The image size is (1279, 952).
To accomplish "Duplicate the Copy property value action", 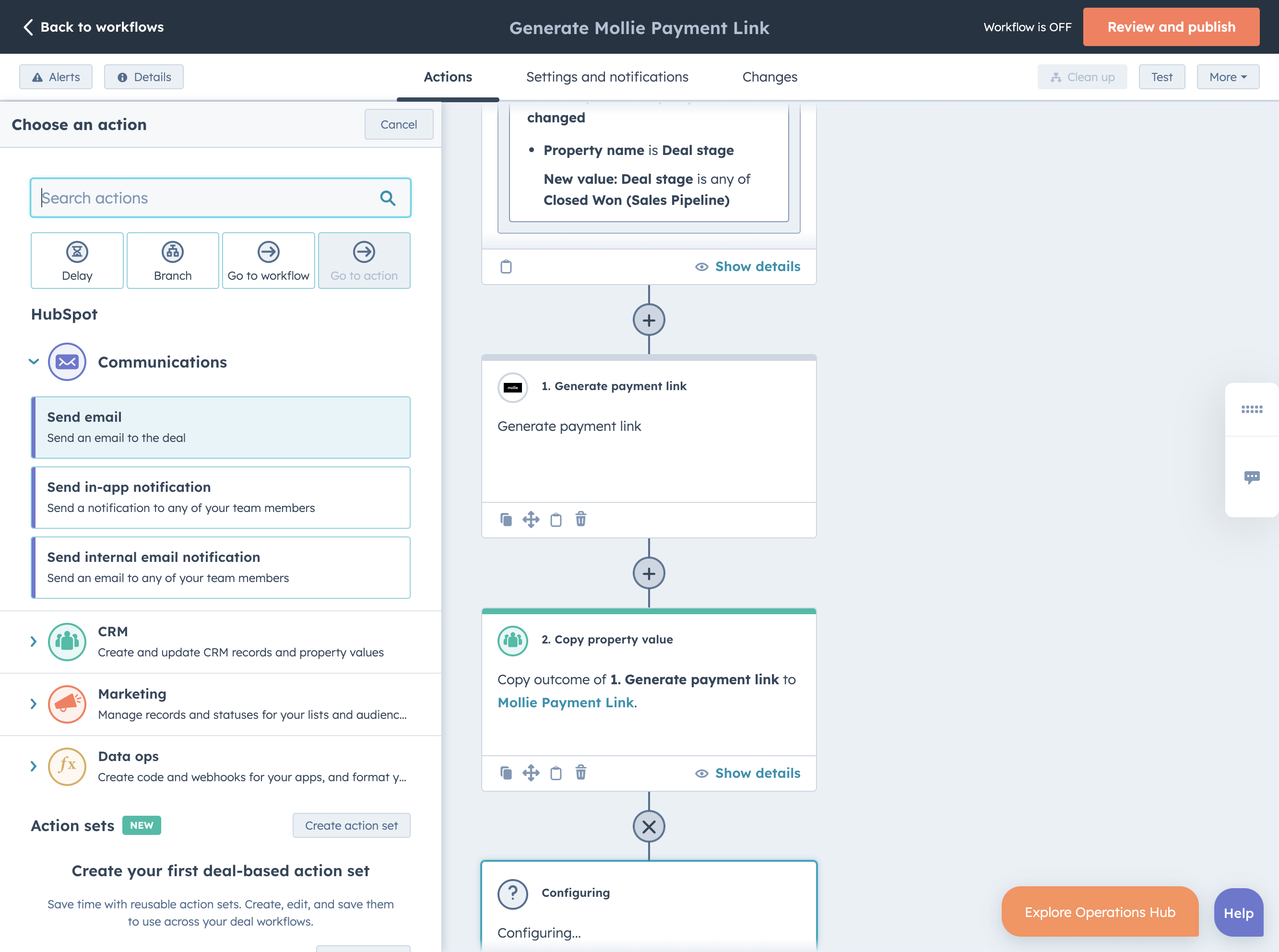I will click(506, 773).
